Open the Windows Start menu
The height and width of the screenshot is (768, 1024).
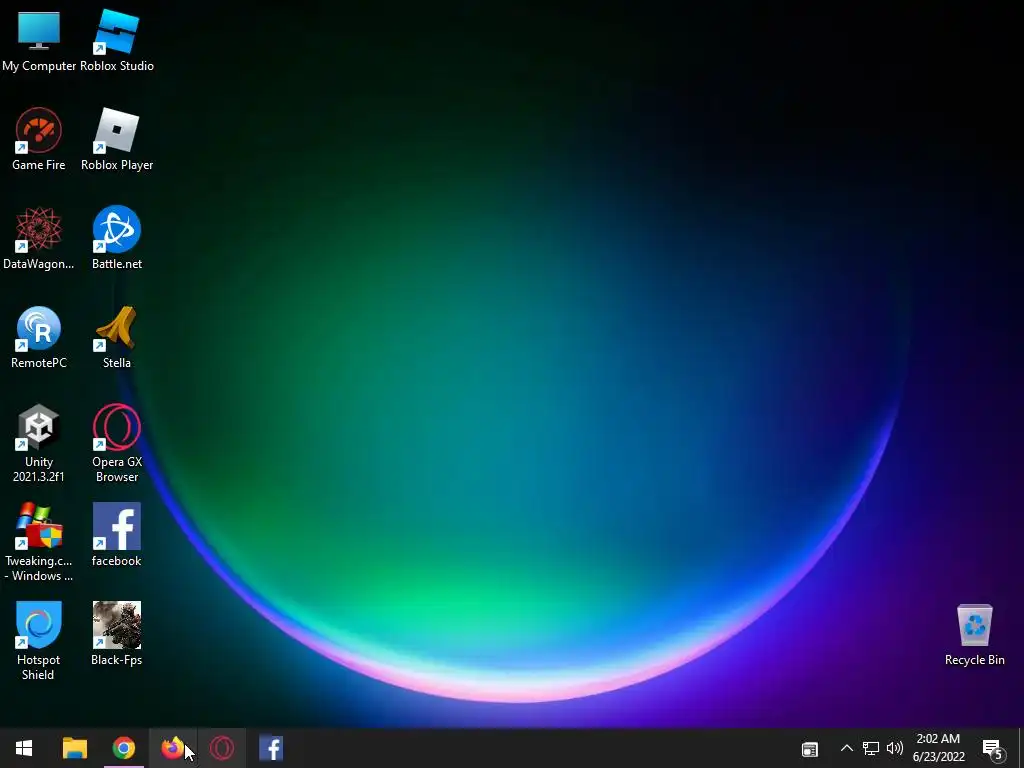point(24,748)
